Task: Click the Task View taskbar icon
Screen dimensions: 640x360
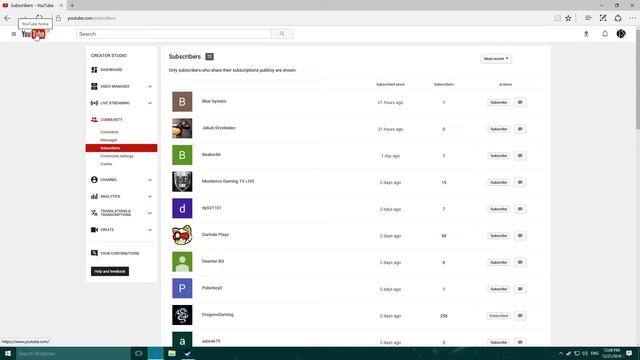Action: pyautogui.click(x=139, y=353)
